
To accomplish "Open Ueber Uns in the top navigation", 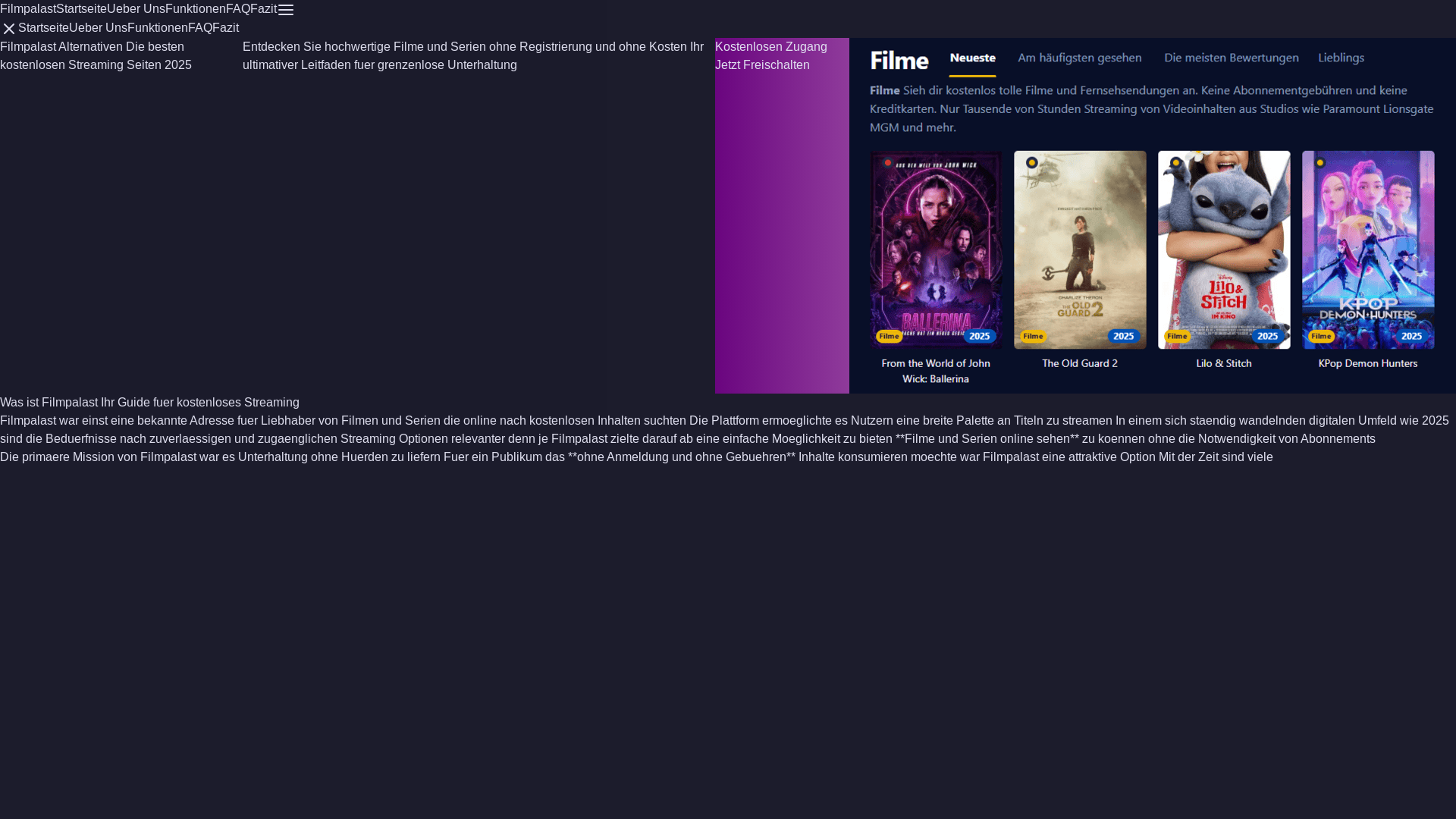I will pos(136,9).
